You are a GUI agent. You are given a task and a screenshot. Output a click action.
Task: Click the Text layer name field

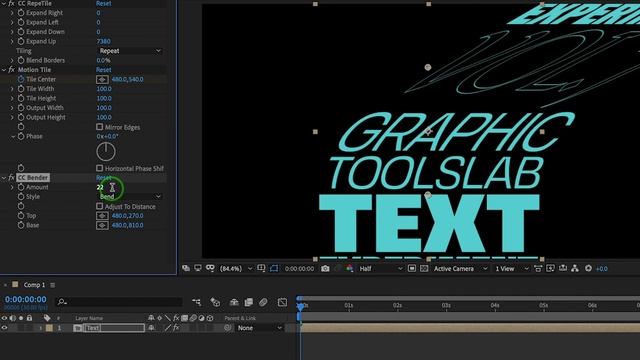click(x=114, y=328)
